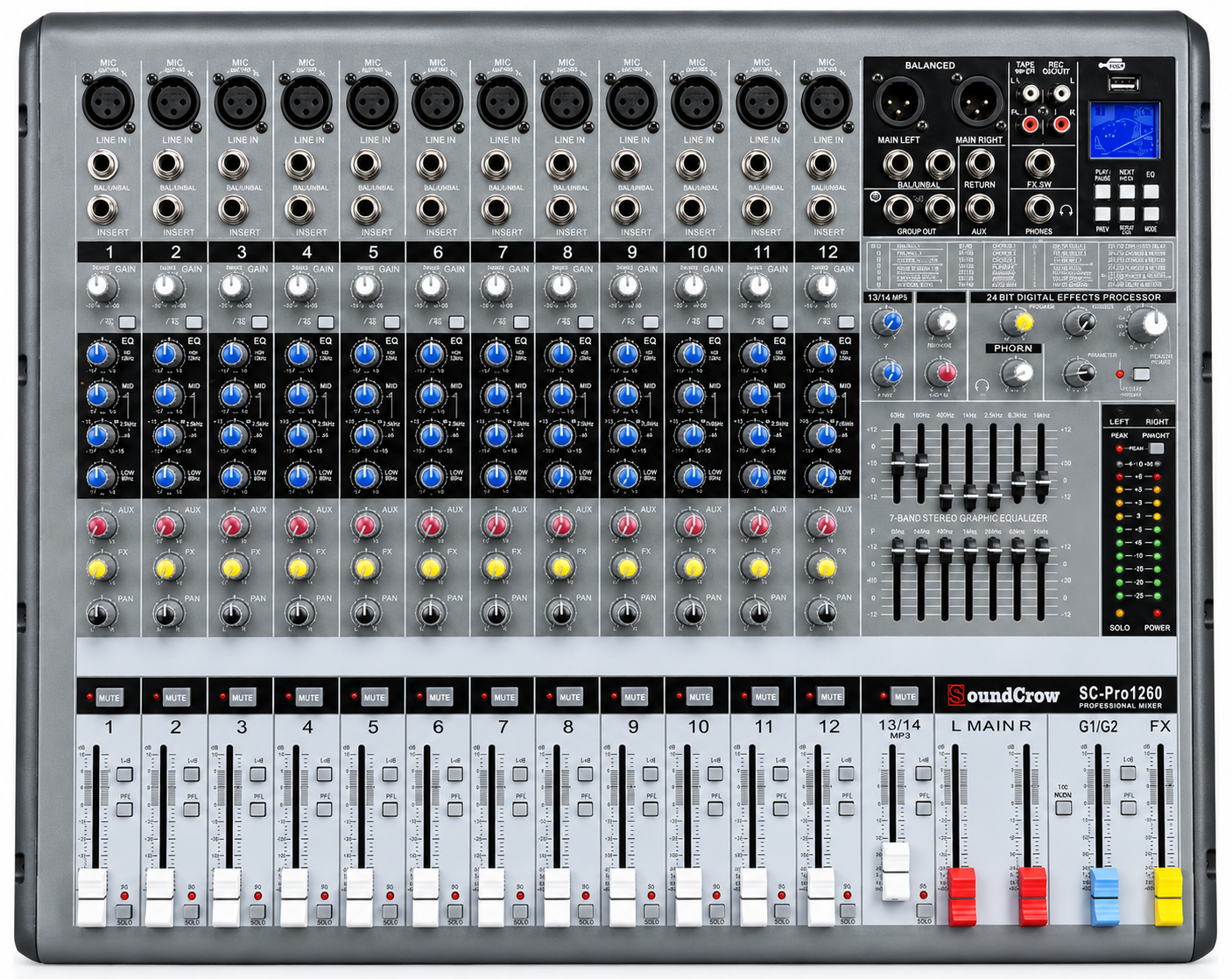The width and height of the screenshot is (1232, 979).
Task: Click upper-row 63Hz graphic EQ slider
Action: click(898, 464)
